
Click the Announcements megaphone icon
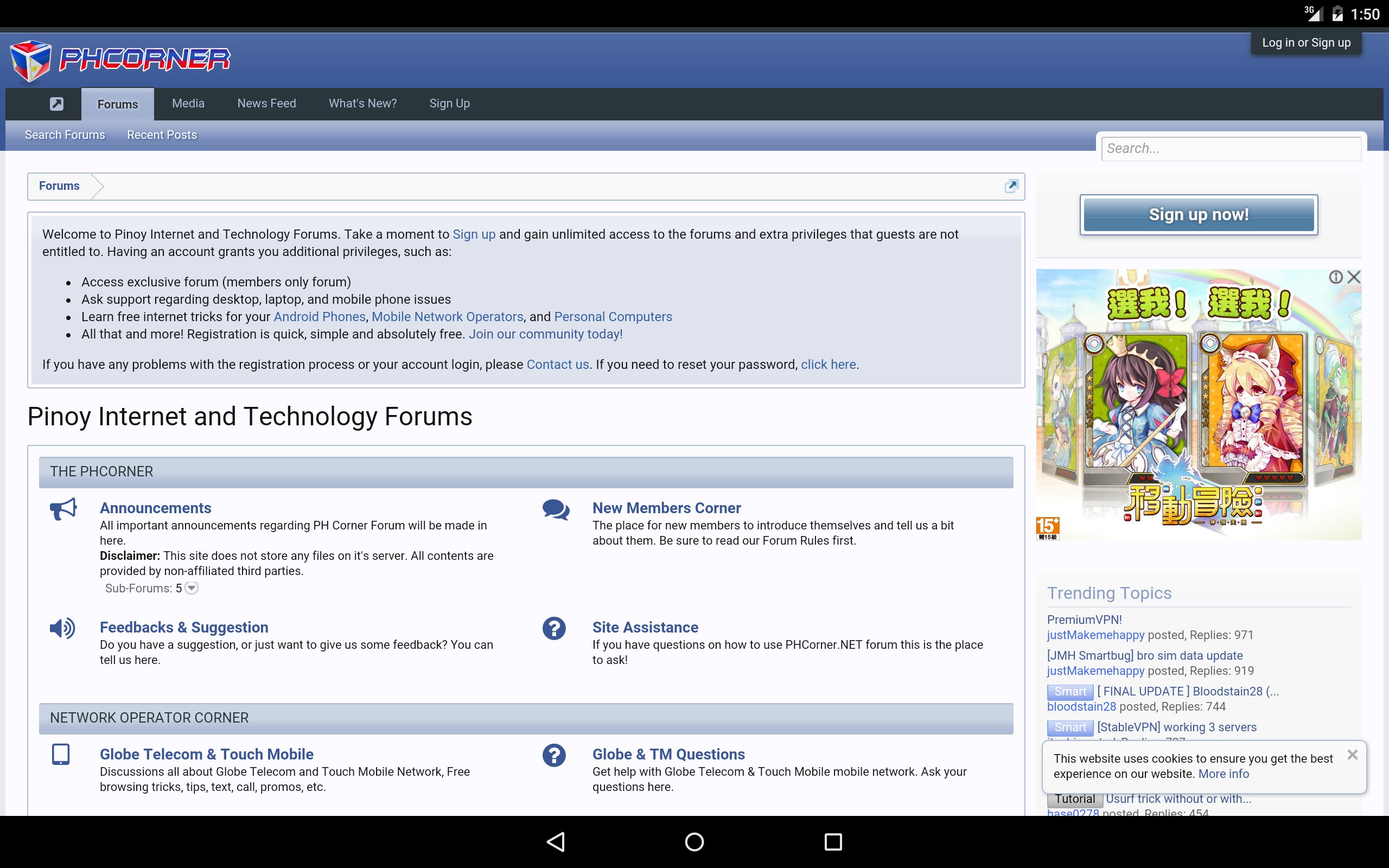click(63, 510)
